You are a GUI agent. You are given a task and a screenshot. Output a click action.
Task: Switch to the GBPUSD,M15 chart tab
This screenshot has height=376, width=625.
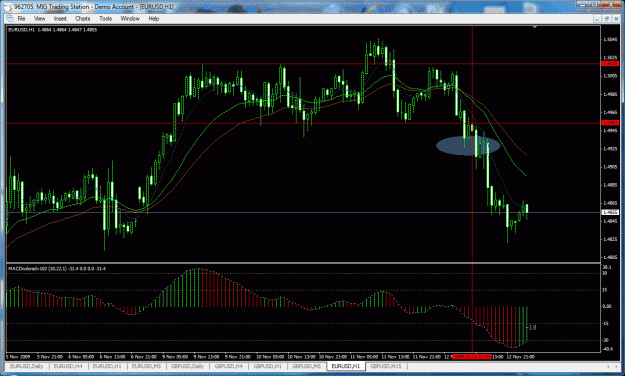(x=386, y=366)
